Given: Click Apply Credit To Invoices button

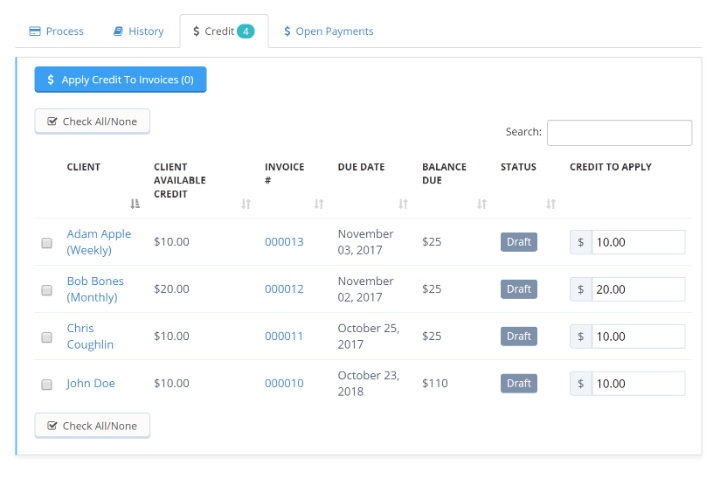Looking at the screenshot, I should click(x=120, y=79).
